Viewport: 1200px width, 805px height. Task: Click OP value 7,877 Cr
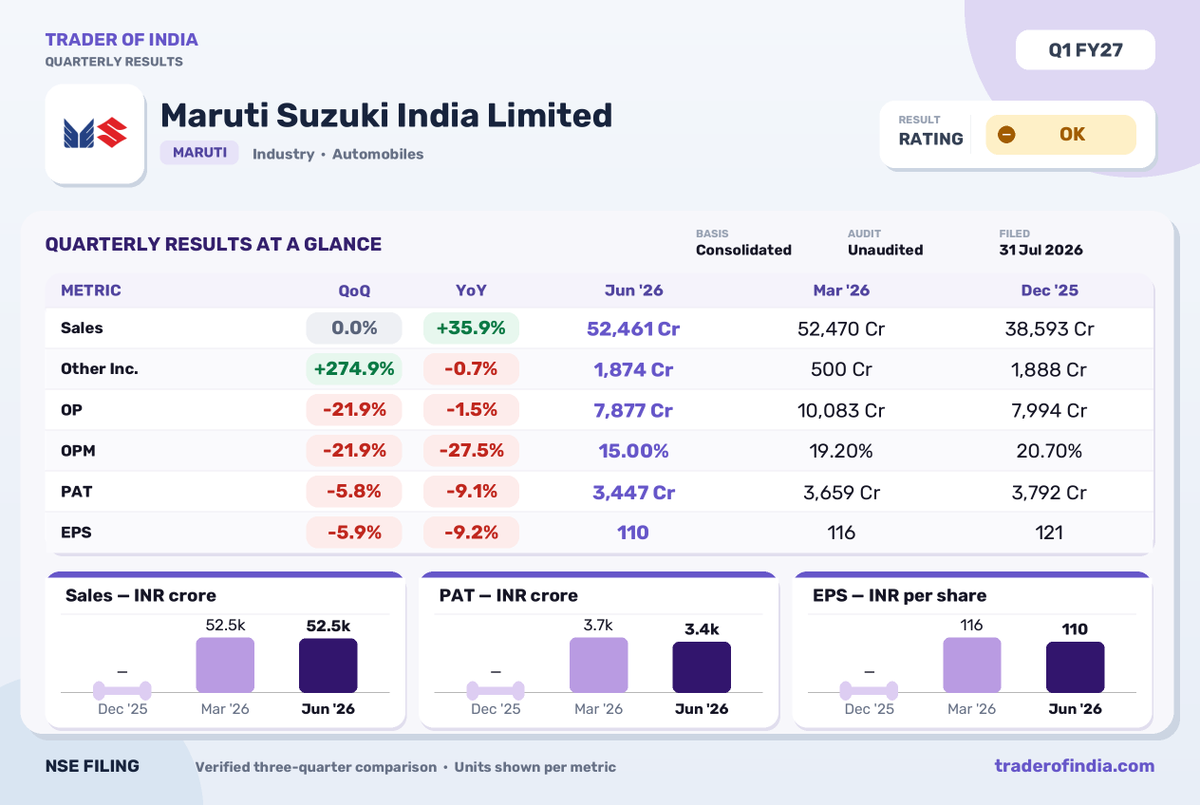pyautogui.click(x=634, y=410)
